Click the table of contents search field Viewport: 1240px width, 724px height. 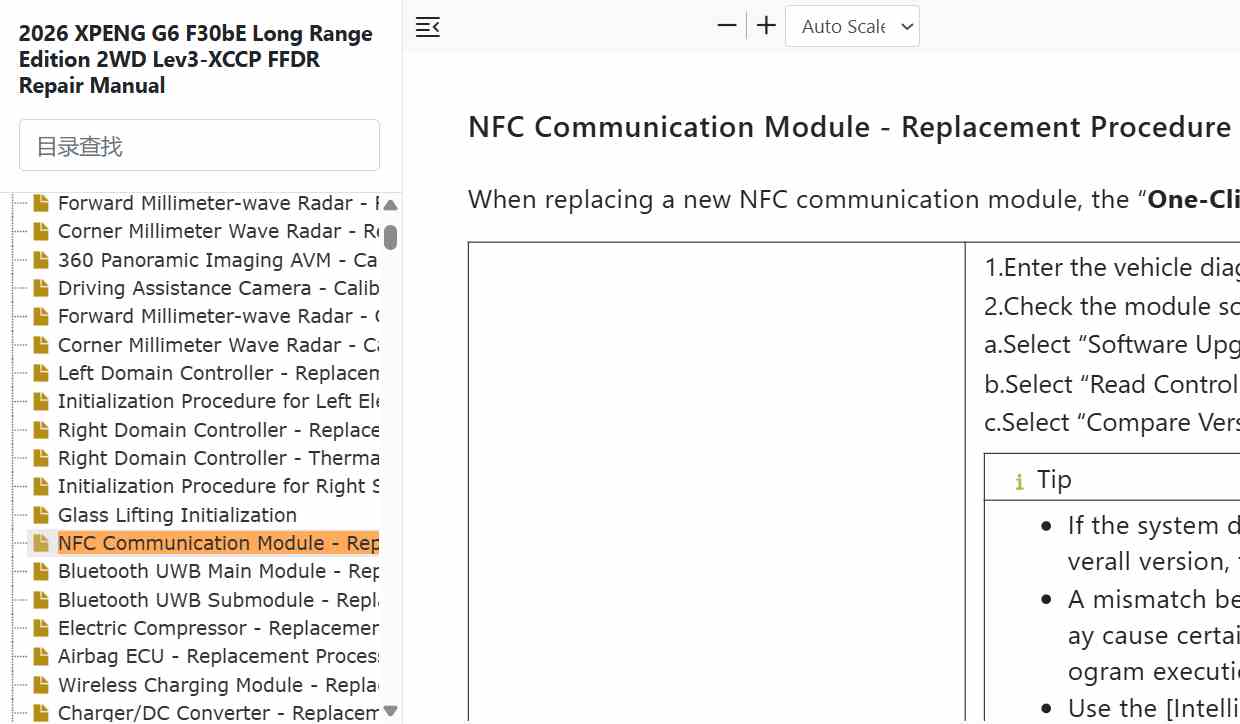pyautogui.click(x=199, y=146)
